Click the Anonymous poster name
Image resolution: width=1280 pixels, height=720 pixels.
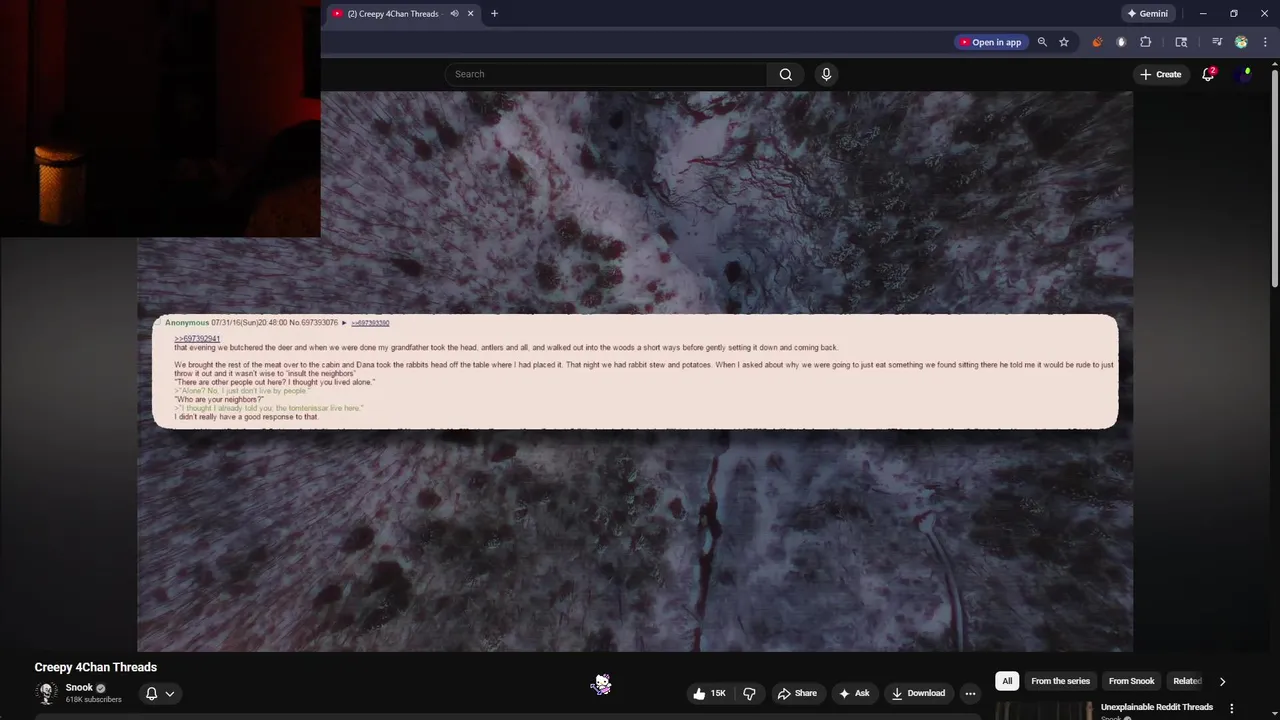click(x=187, y=323)
